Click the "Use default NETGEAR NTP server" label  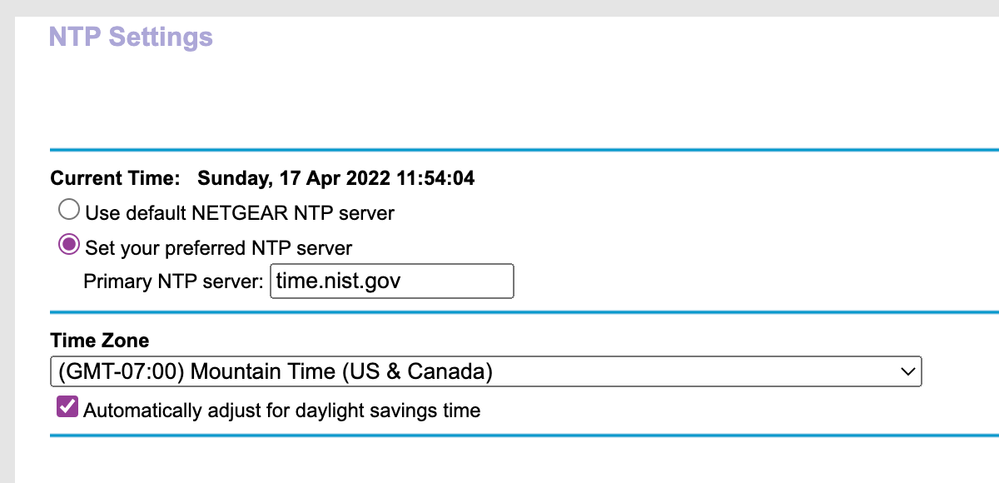[240, 212]
